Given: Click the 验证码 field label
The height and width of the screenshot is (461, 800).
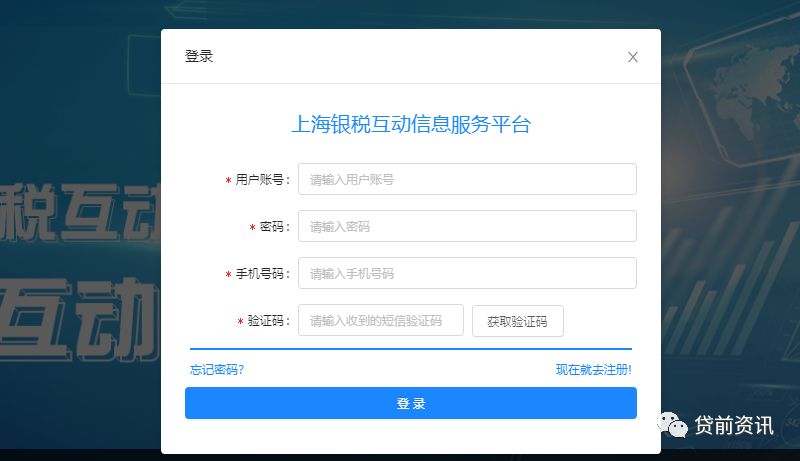Looking at the screenshot, I should click(268, 321).
